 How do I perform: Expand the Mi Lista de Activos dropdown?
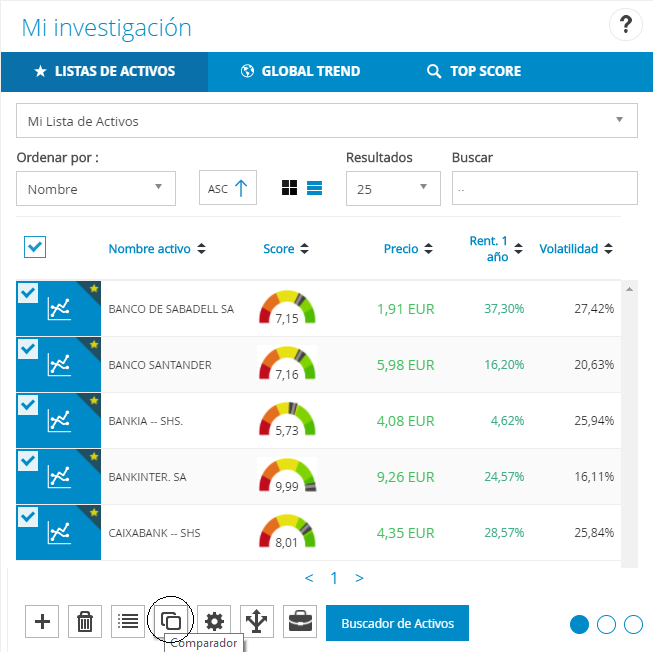(x=326, y=121)
